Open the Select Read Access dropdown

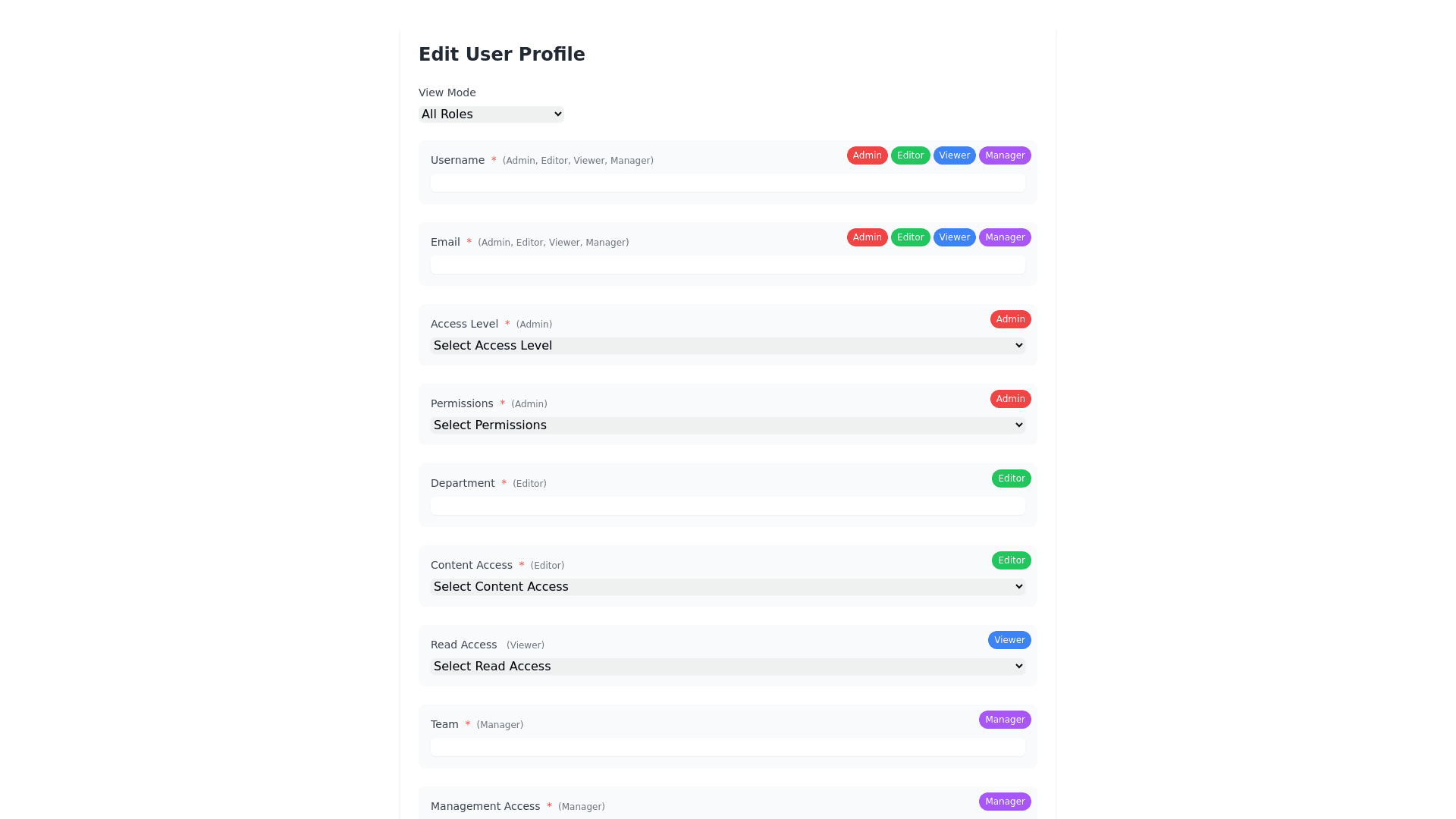click(x=727, y=667)
